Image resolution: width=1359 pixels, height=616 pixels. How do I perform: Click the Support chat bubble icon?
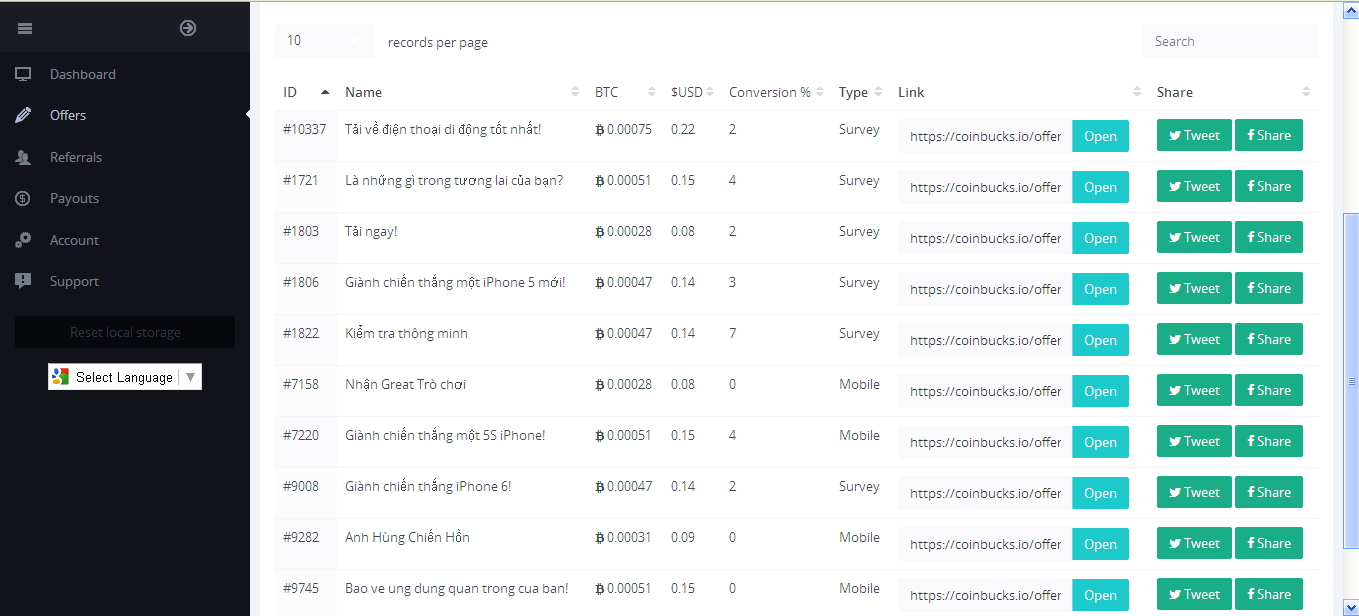[23, 281]
